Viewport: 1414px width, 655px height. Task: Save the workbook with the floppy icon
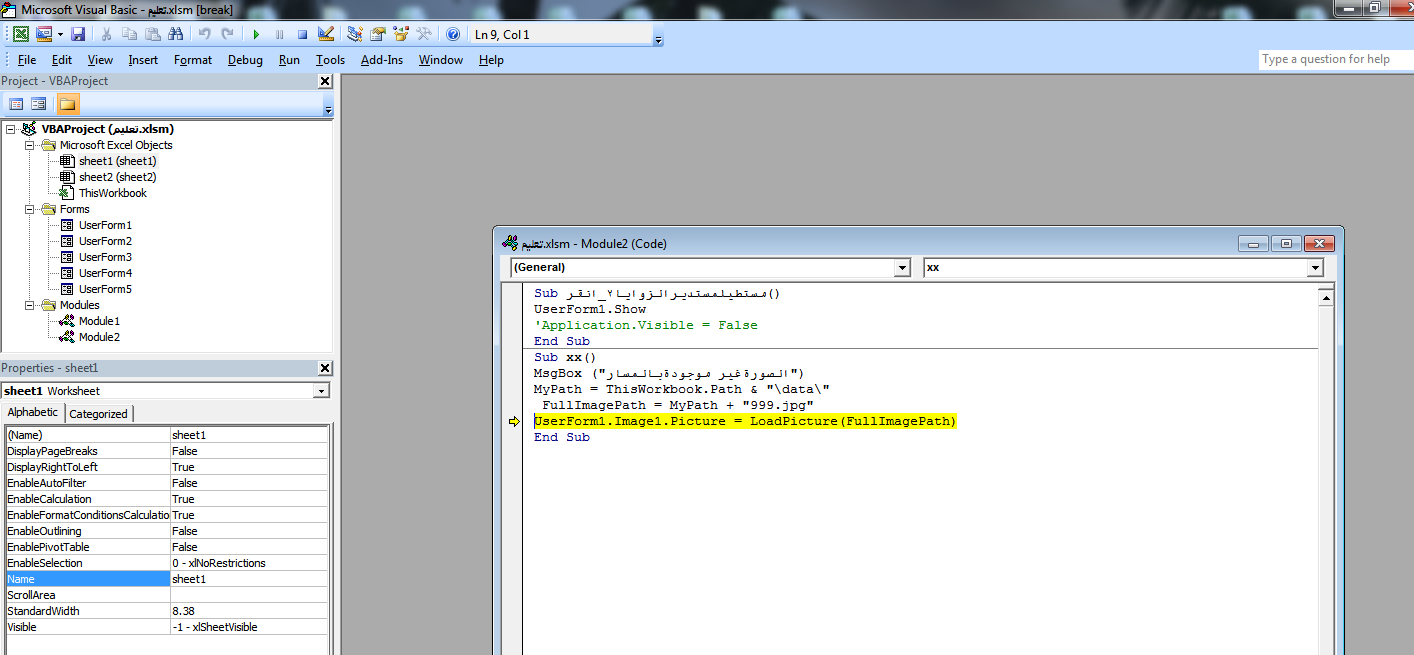point(77,34)
